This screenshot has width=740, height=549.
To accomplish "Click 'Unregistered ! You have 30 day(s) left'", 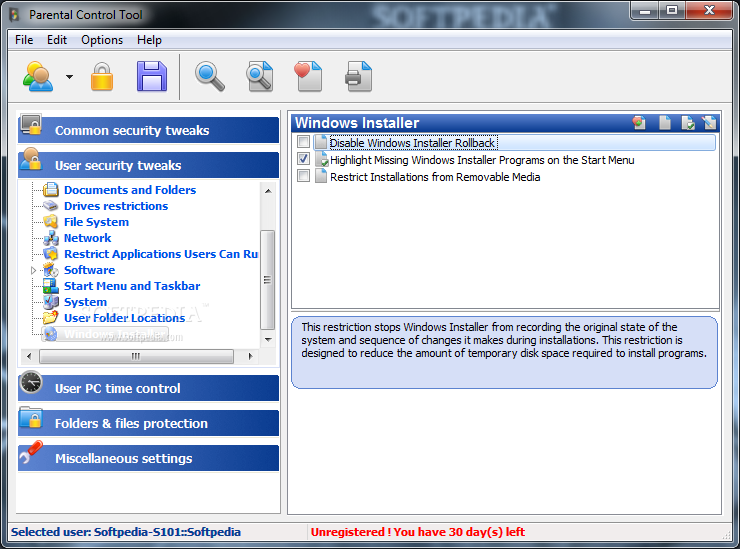I will point(418,532).
